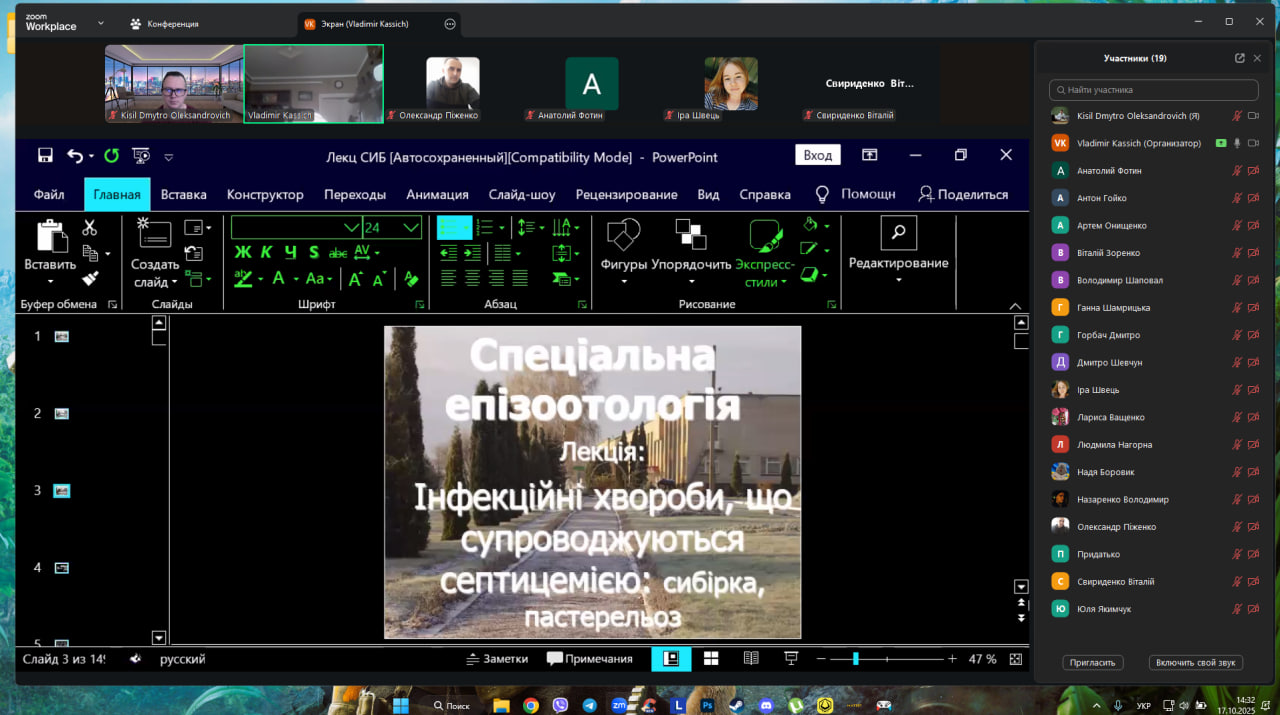Viewport: 1280px width, 715px height.
Task: Open the Редактирование search icon
Action: [898, 233]
